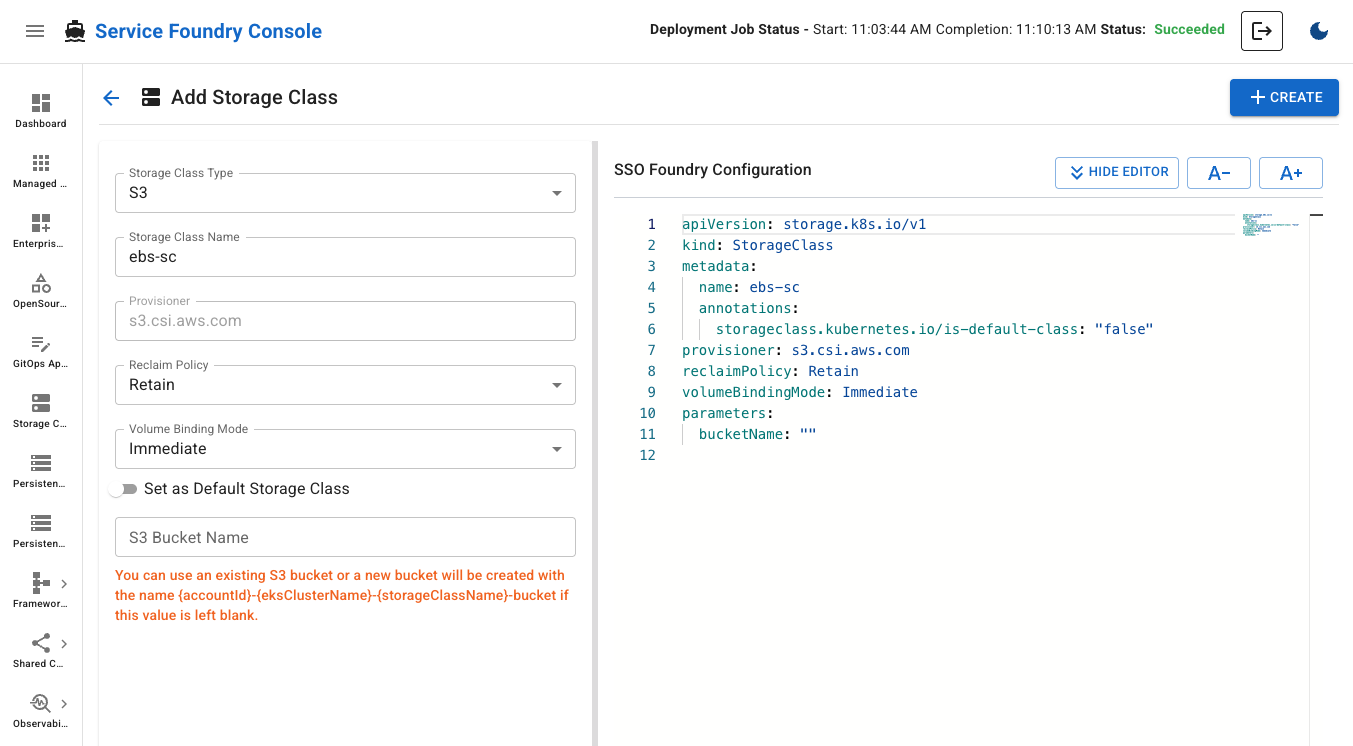Open Managed services sidebar icon

pos(41,170)
